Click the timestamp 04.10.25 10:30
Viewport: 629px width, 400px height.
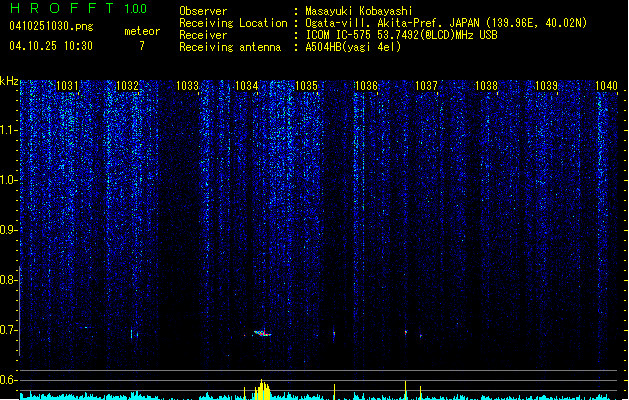[x=51, y=46]
